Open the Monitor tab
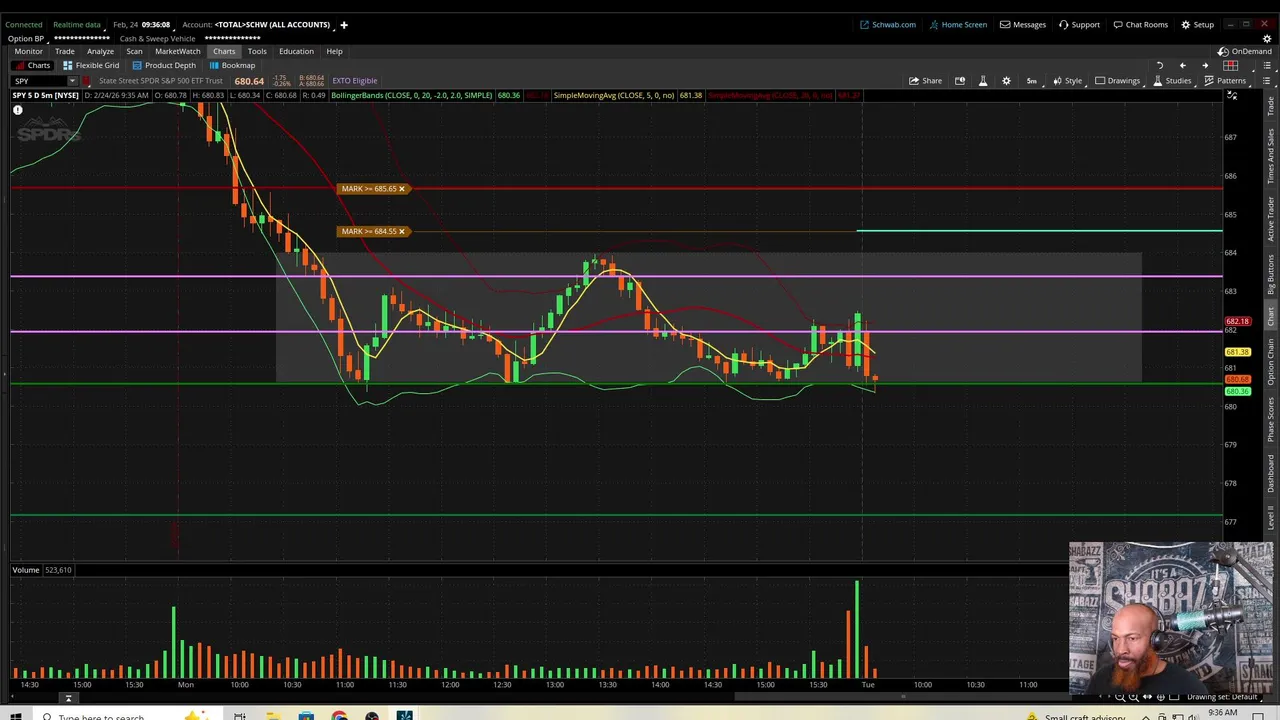This screenshot has height=720, width=1280. click(x=28, y=51)
